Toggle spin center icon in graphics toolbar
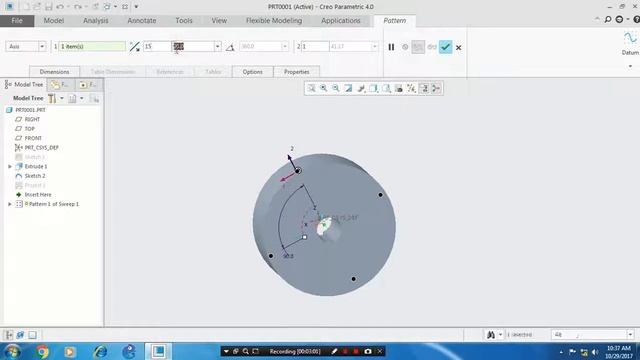The height and width of the screenshot is (360, 640). tap(436, 88)
